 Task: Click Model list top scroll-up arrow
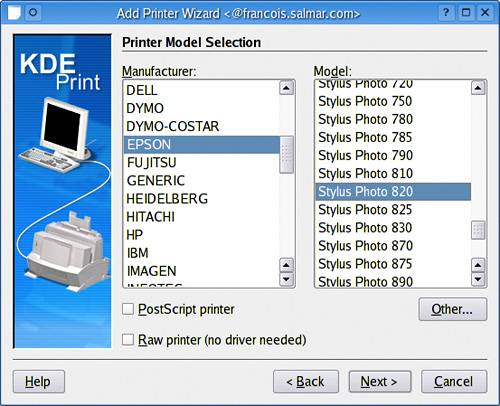pyautogui.click(x=478, y=88)
